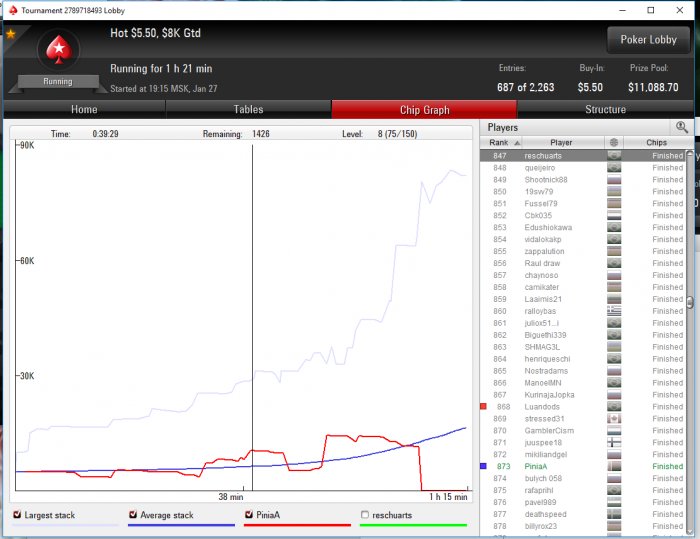This screenshot has width=700, height=539.
Task: Click the flag icon for reschuarts
Action: point(614,156)
